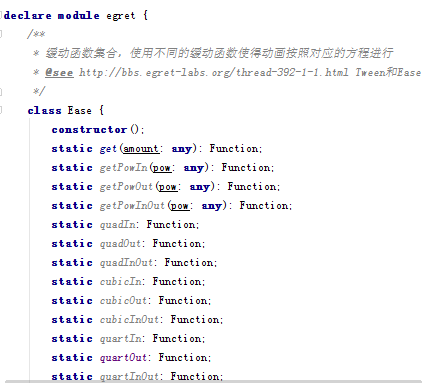Viewport: 446px width, 383px height.
Task: Toggle fold marker at comment end line
Action: click(x=1, y=91)
